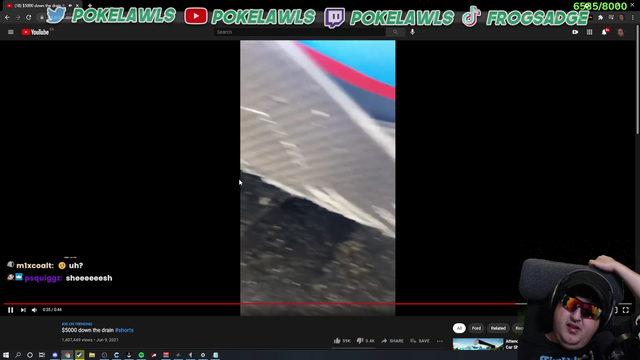This screenshot has height=360, width=640.
Task: Enter fullscreen mode on the player
Action: click(626, 310)
